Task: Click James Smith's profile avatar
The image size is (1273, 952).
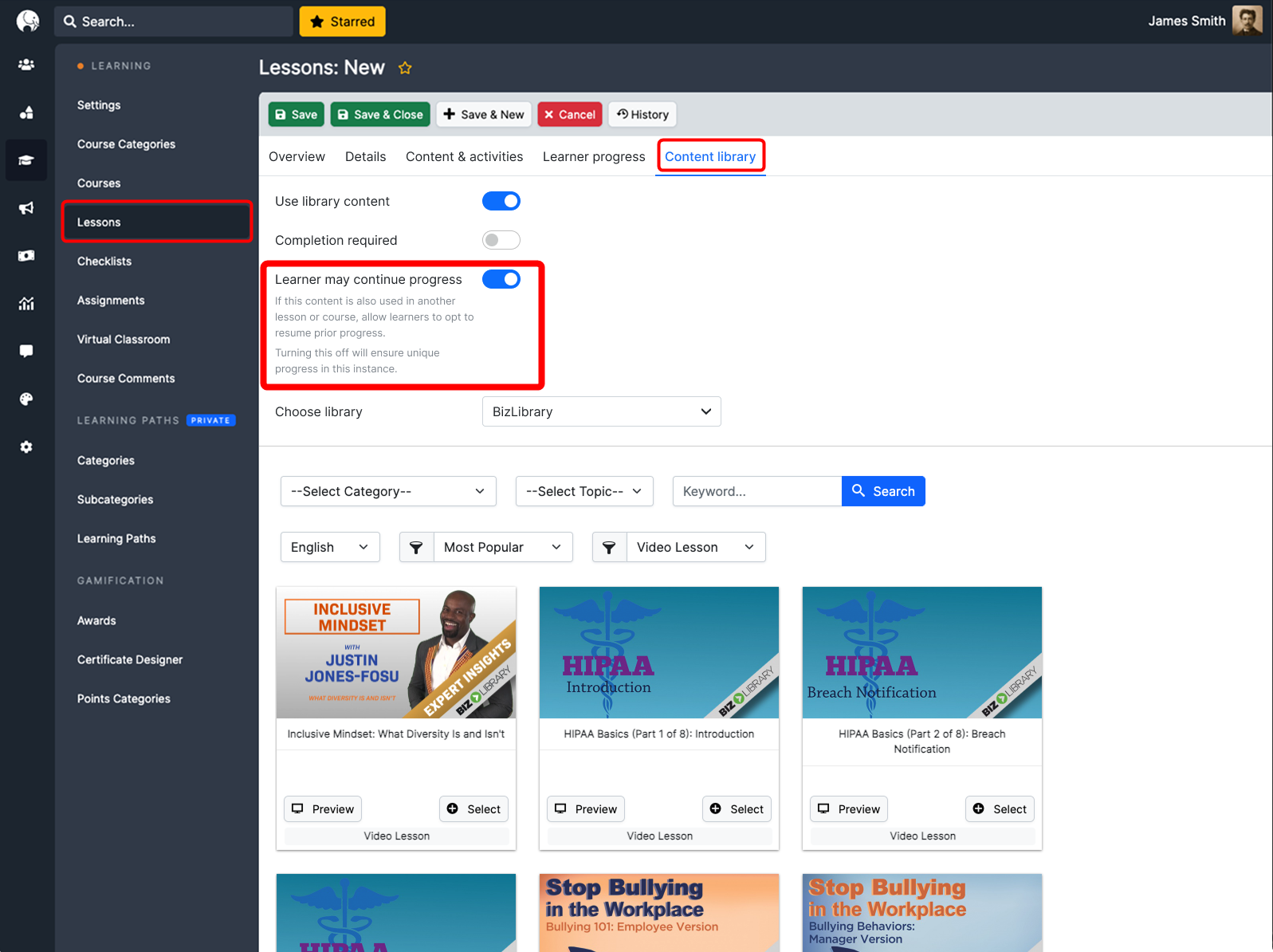Action: (x=1247, y=21)
